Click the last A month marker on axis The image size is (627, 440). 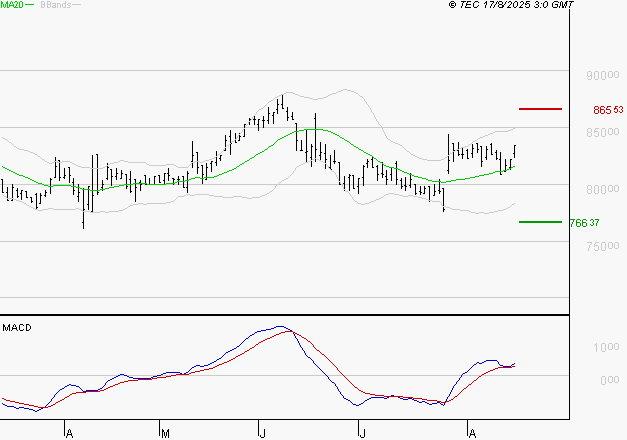(470, 433)
